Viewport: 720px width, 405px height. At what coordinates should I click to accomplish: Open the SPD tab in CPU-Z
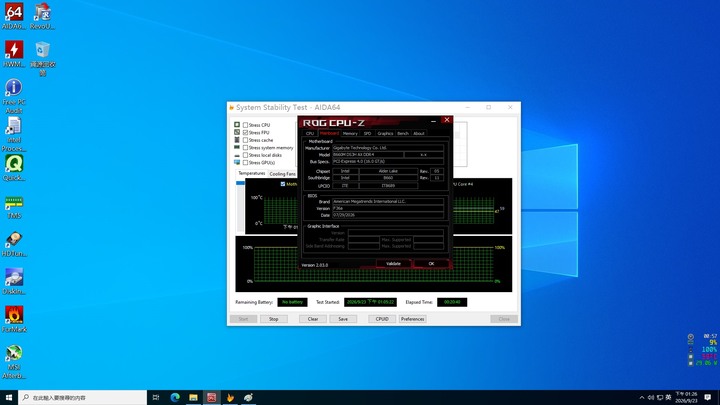(367, 133)
